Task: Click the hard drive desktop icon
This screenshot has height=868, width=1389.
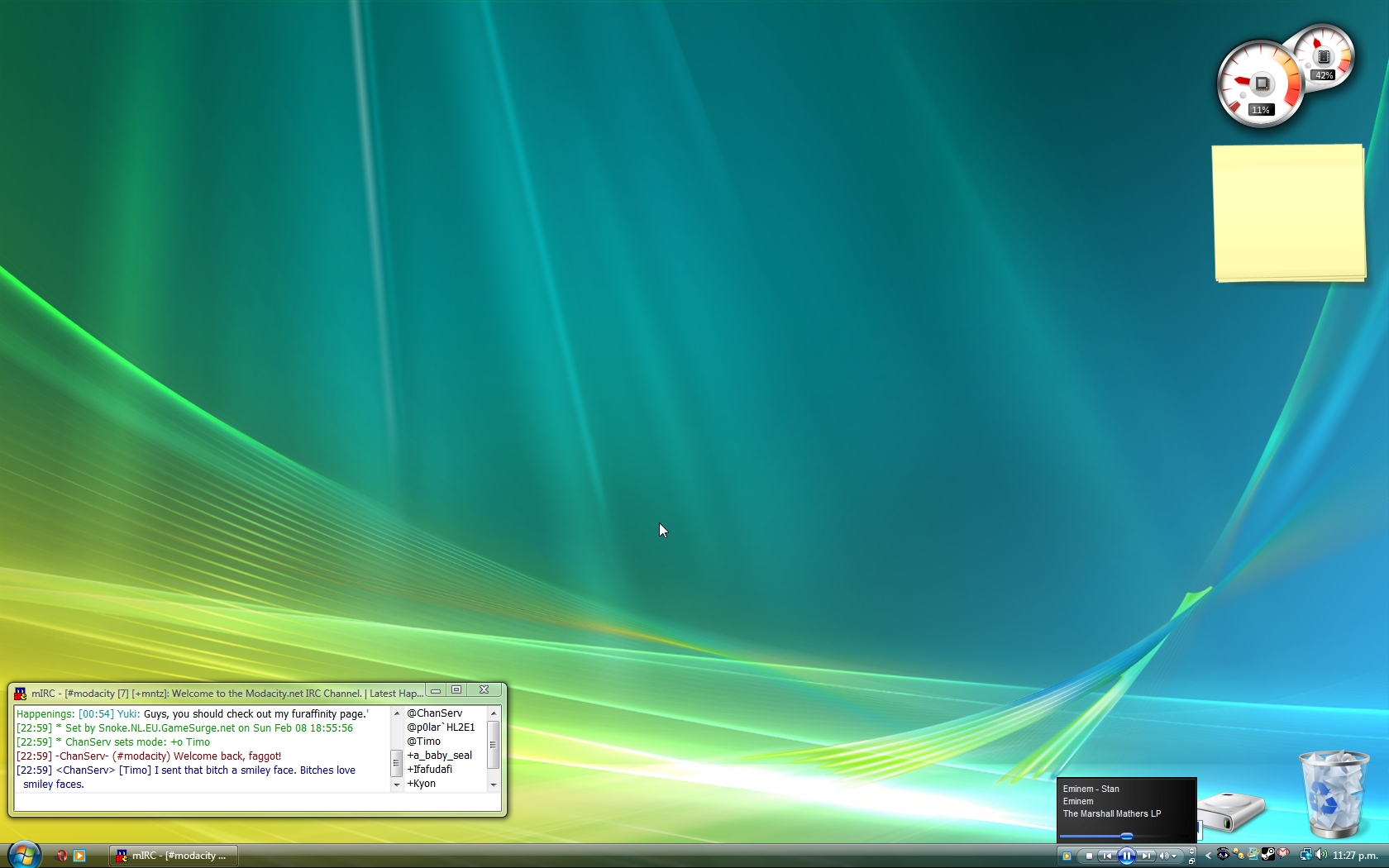Action: [1232, 810]
